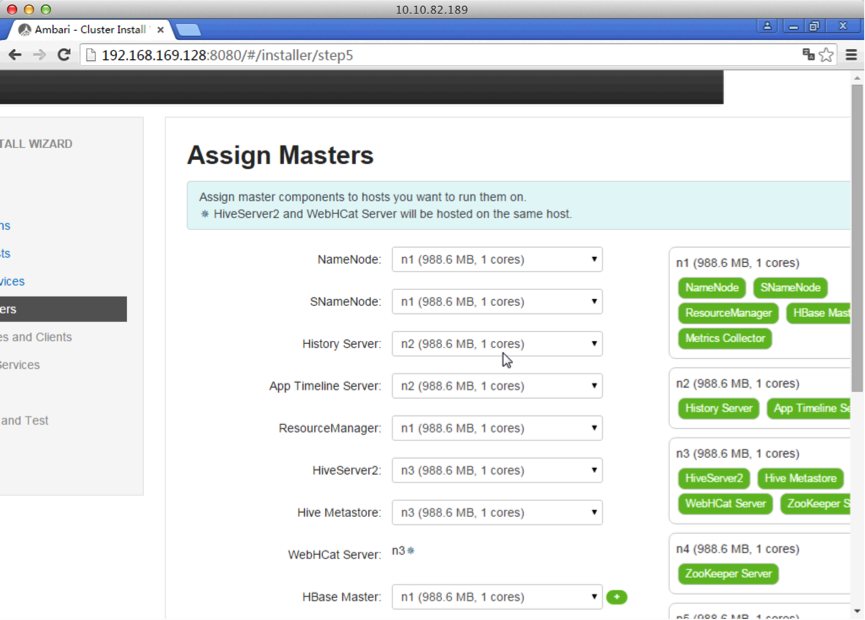Click the page vertical scrollbar thumb
Screen dimensions: 865x620
pyautogui.click(x=857, y=237)
